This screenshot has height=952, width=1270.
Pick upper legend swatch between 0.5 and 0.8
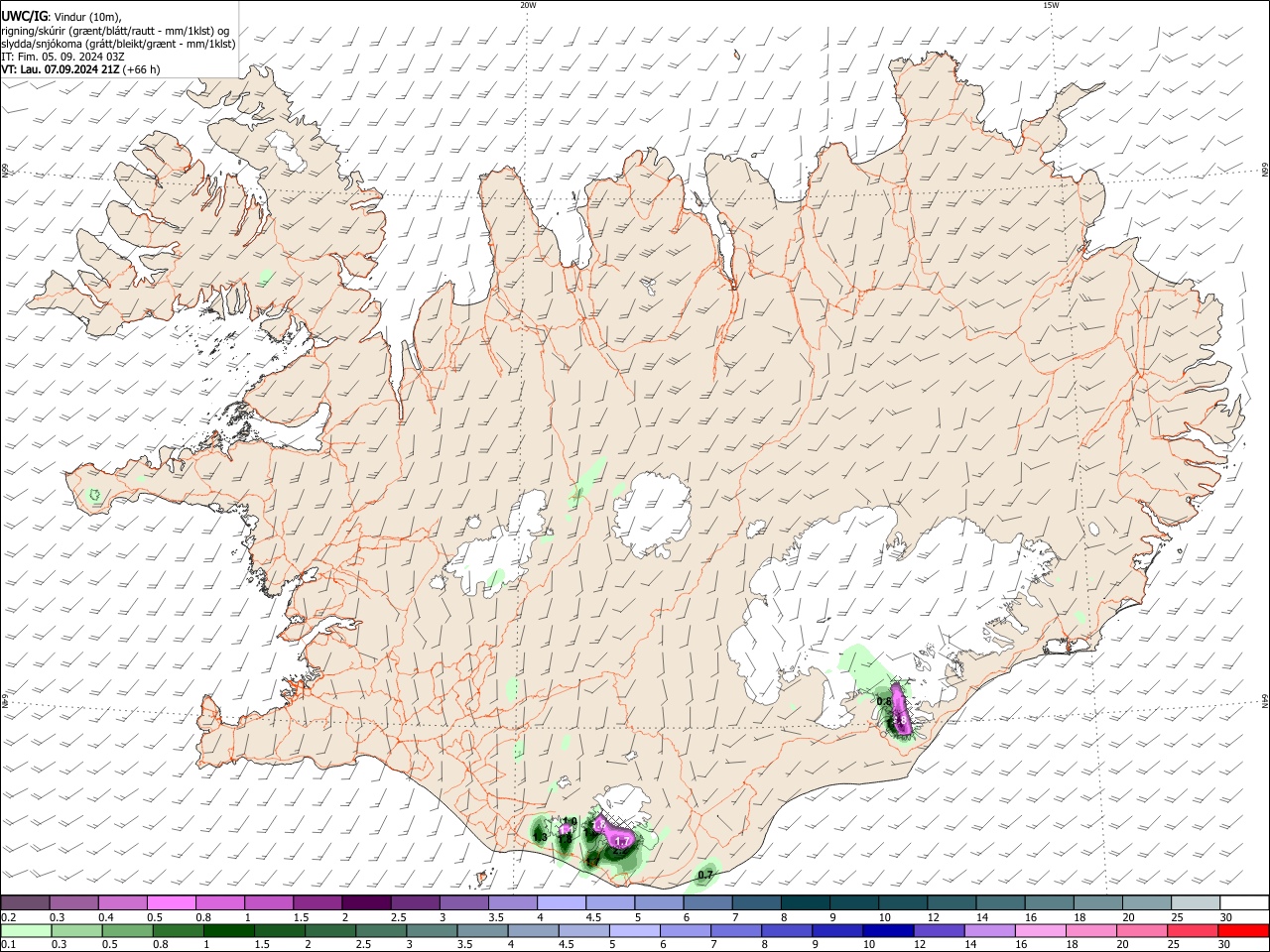click(x=172, y=902)
